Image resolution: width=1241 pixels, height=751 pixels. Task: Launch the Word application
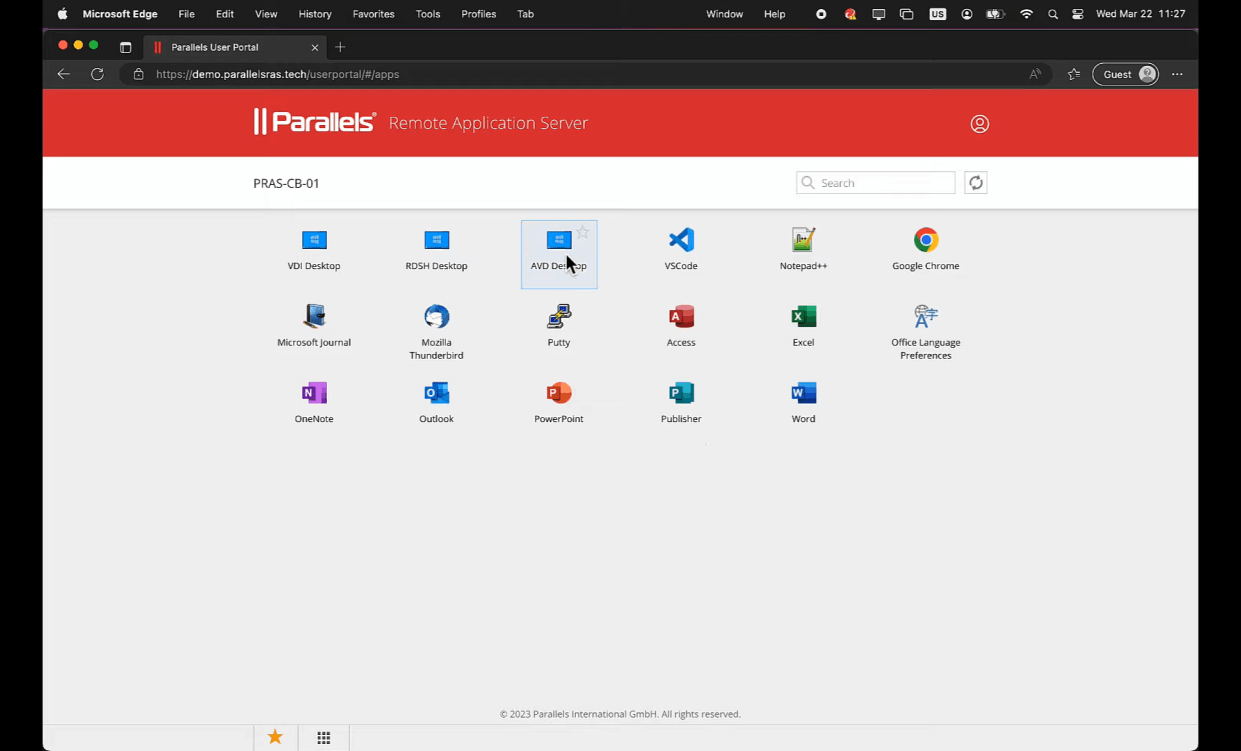click(803, 394)
